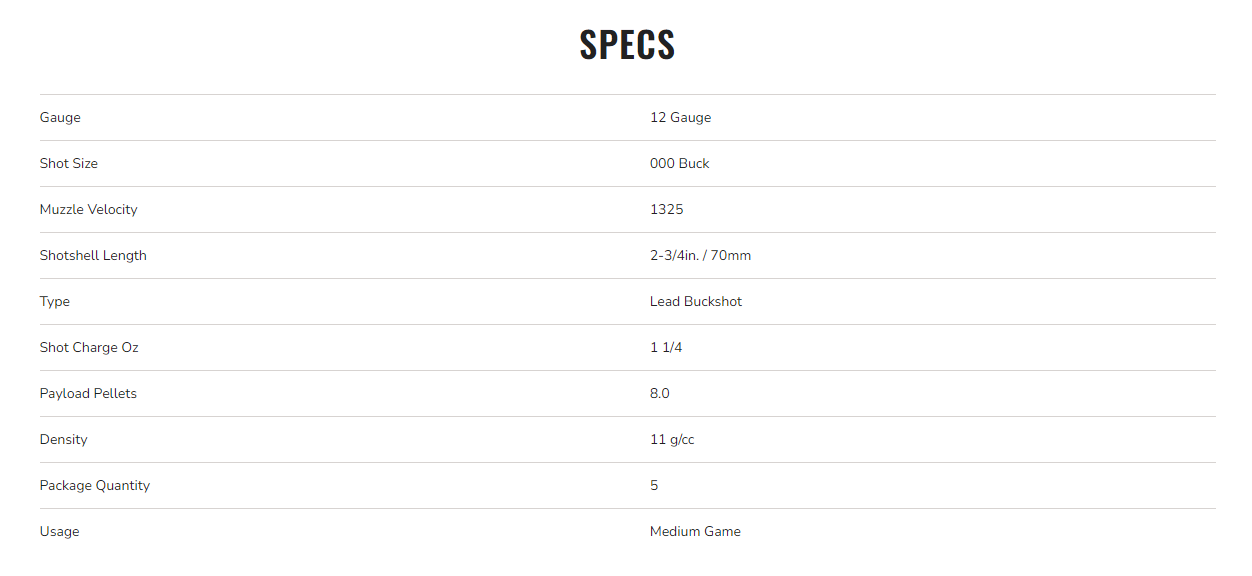
Task: Click the SPECS heading
Action: coord(627,45)
